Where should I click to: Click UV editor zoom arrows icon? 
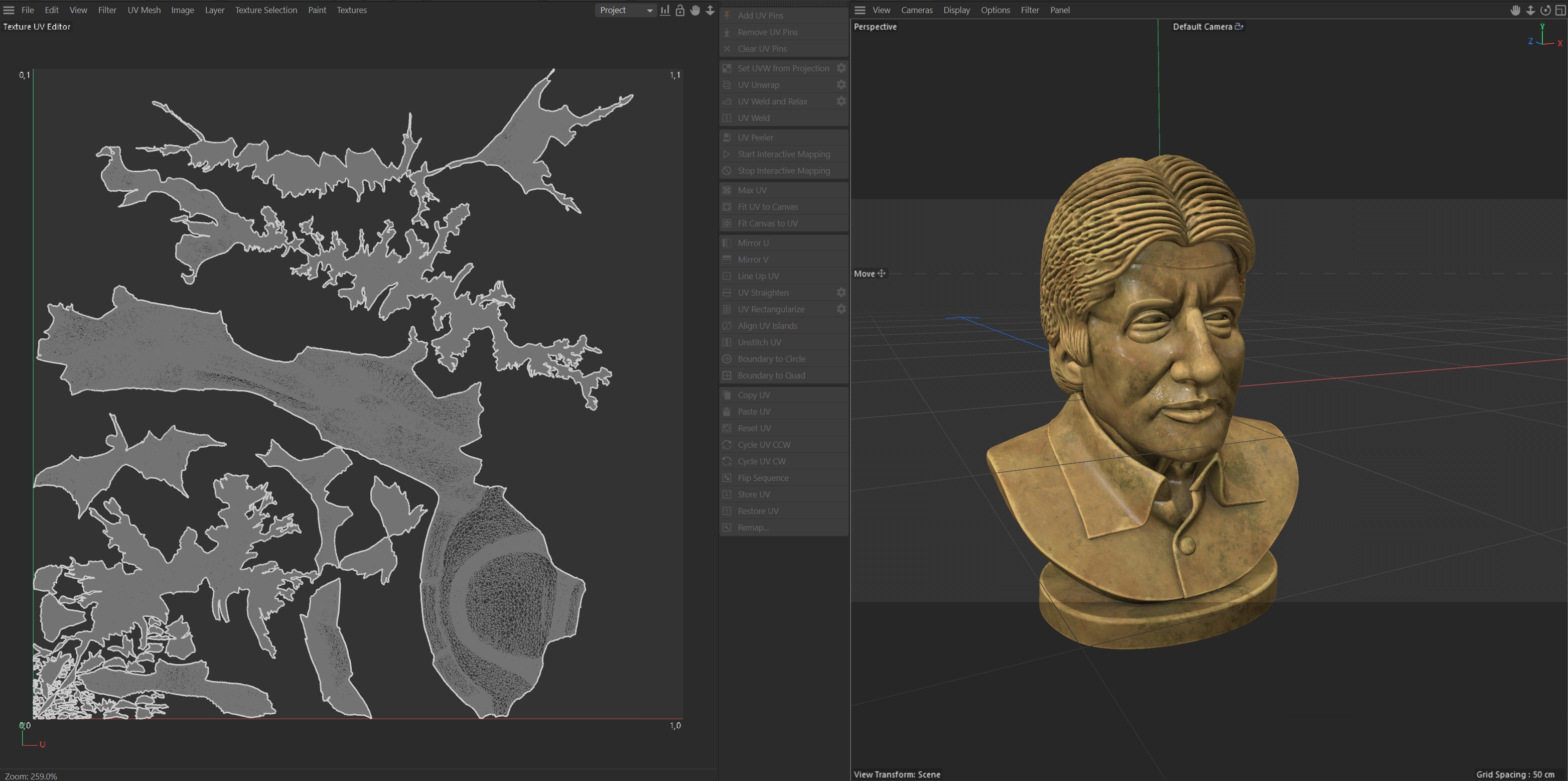(x=709, y=11)
